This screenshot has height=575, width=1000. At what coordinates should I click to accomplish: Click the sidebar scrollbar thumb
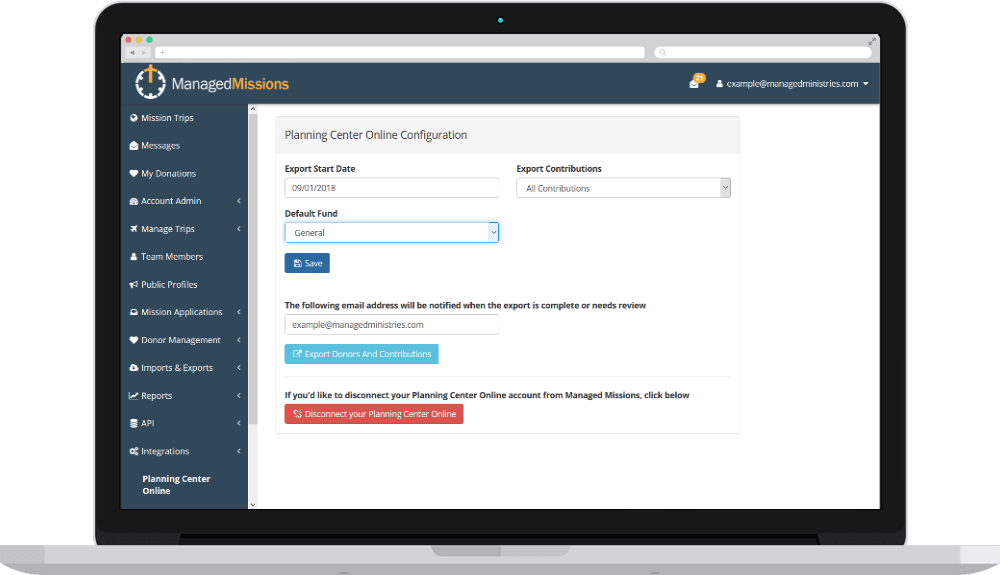pos(253,269)
